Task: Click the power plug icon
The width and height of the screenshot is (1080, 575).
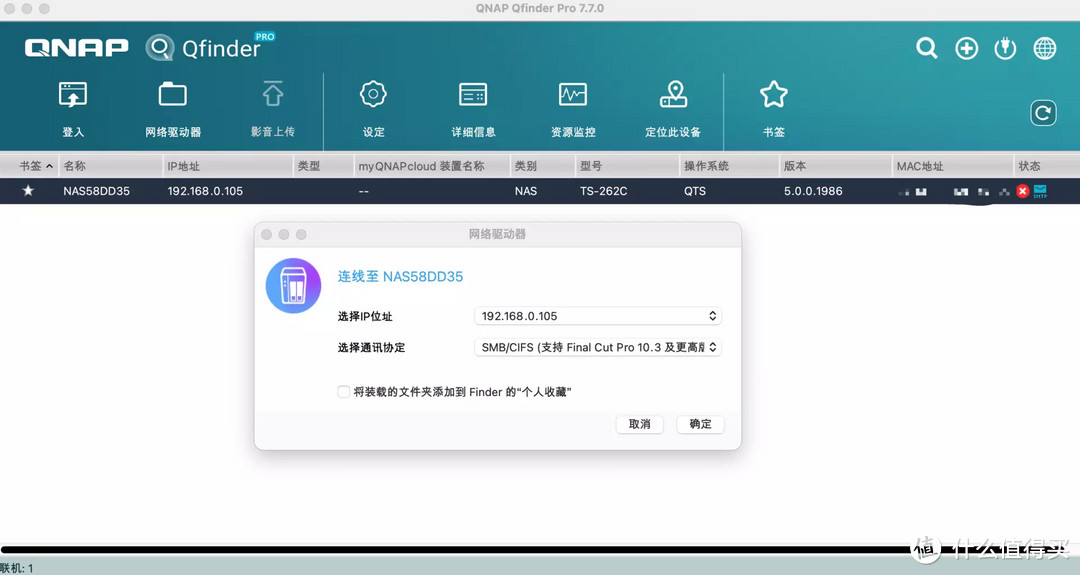Action: click(1005, 48)
